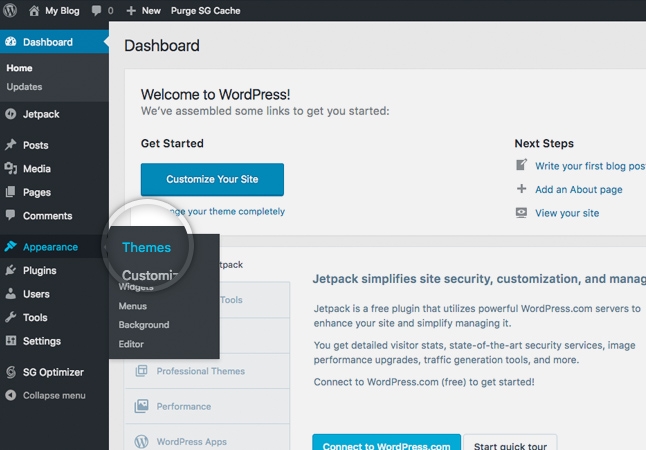
Task: Open the Jetpack sidebar icon
Action: [x=11, y=114]
